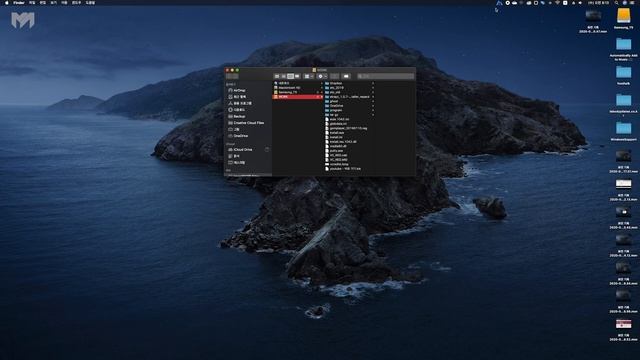The height and width of the screenshot is (360, 640).
Task: Expand chevron beside OneDrive folder in column
Action: (373, 106)
